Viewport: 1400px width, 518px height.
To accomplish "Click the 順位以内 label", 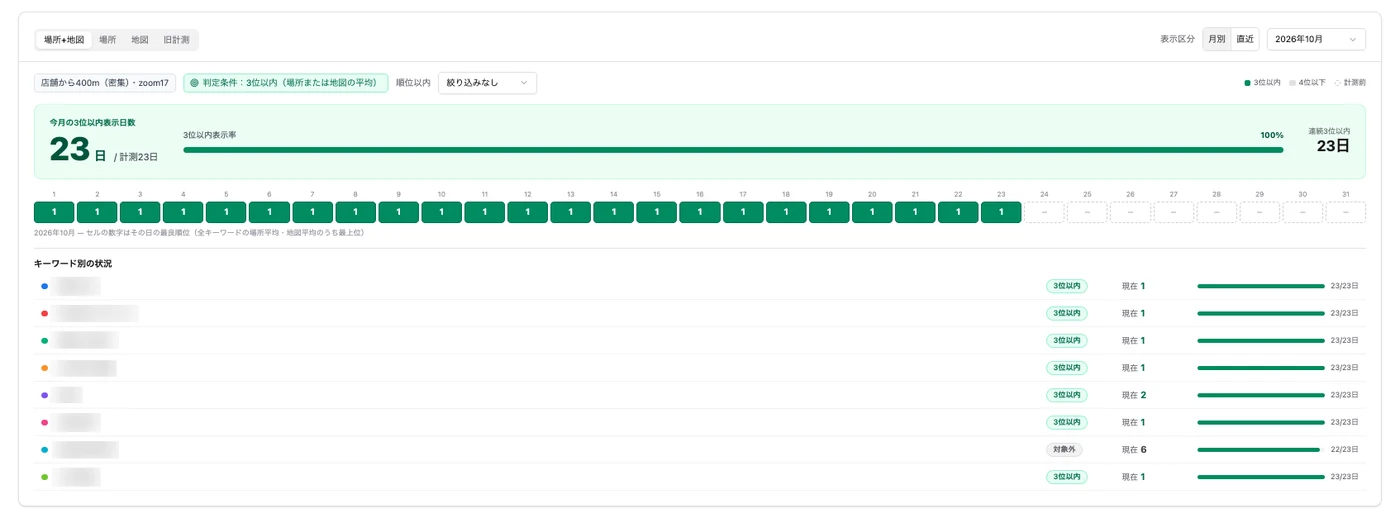I will 413,83.
